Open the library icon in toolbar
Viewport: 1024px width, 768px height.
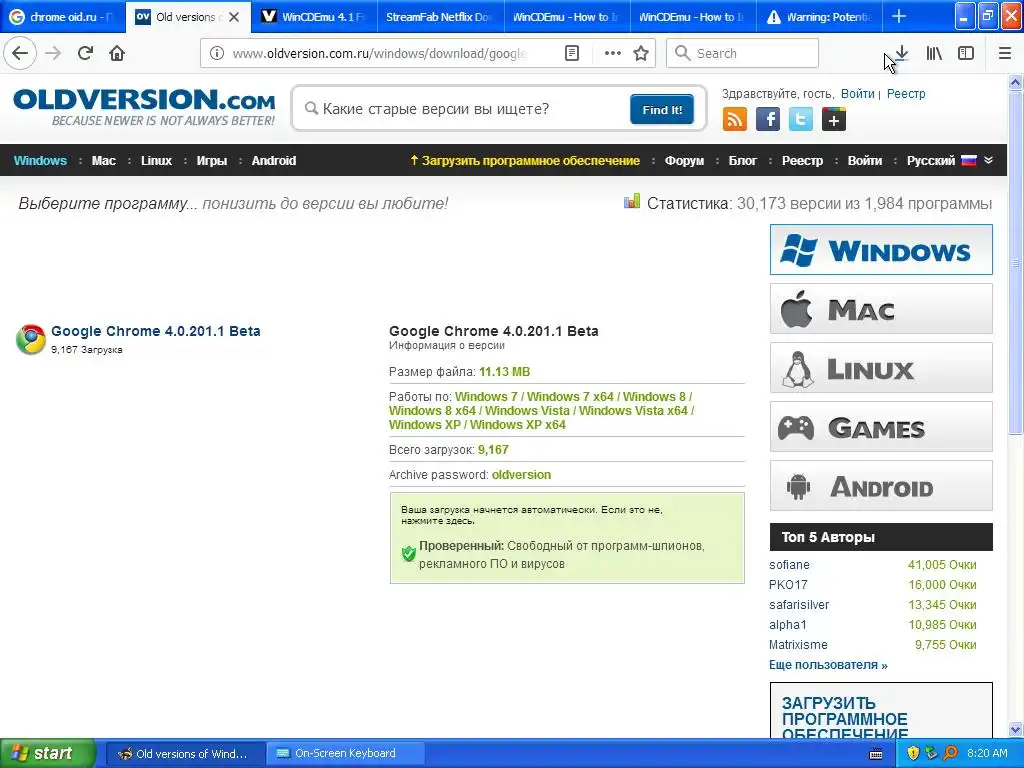[x=934, y=53]
